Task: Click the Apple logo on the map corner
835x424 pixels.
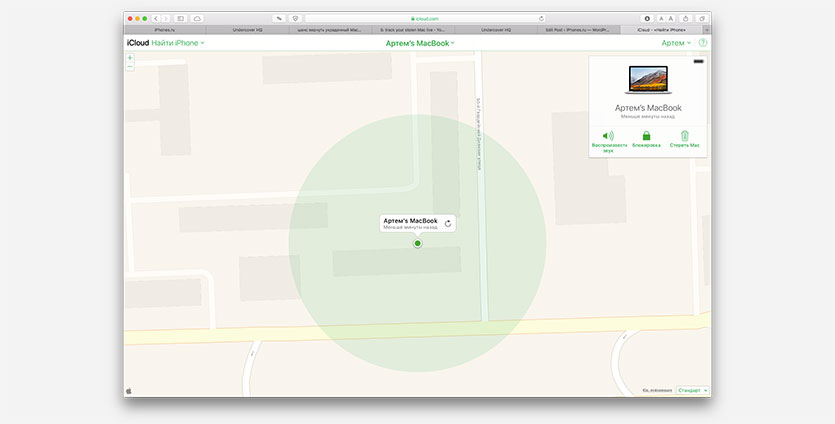Action: pyautogui.click(x=129, y=391)
